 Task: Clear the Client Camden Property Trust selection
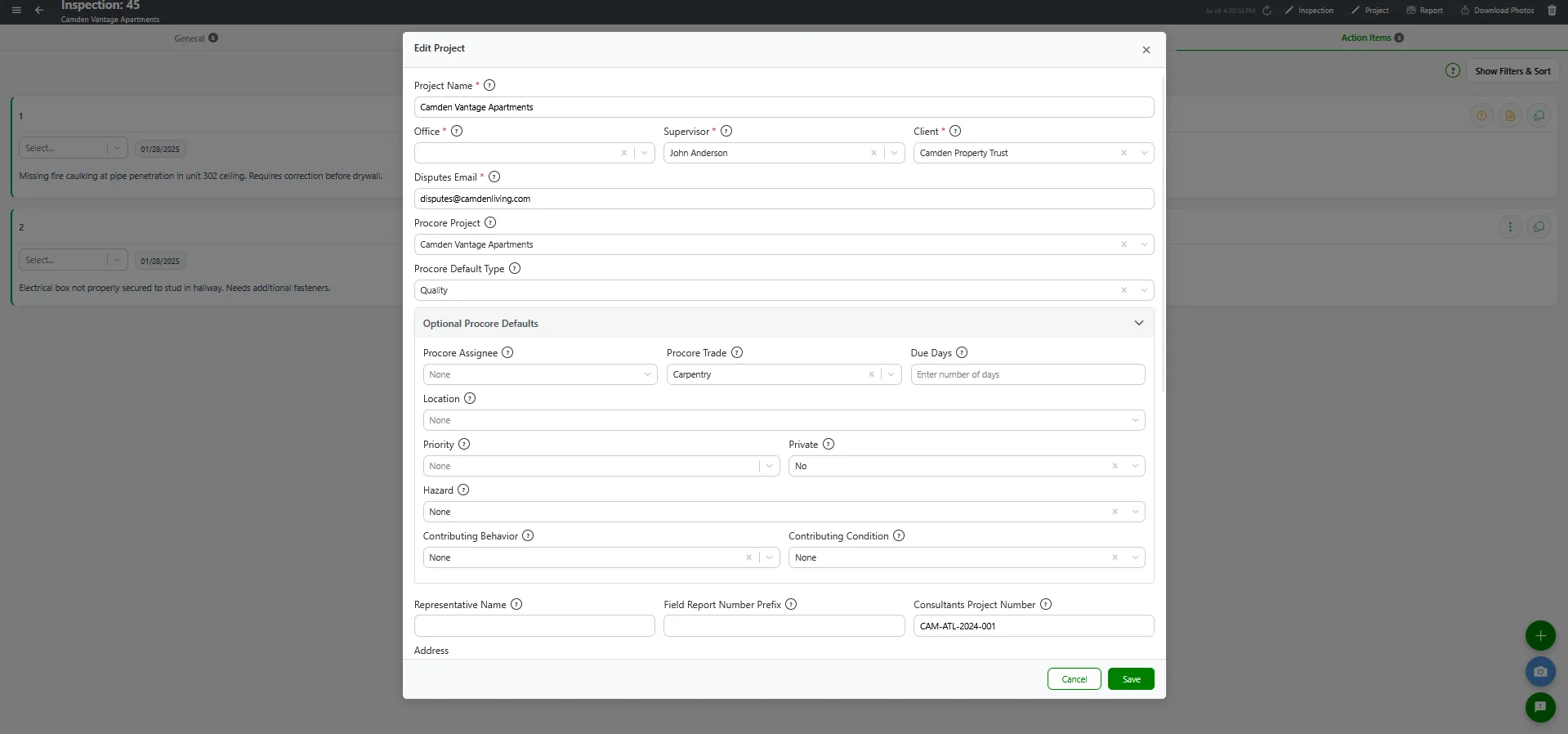tap(1124, 153)
